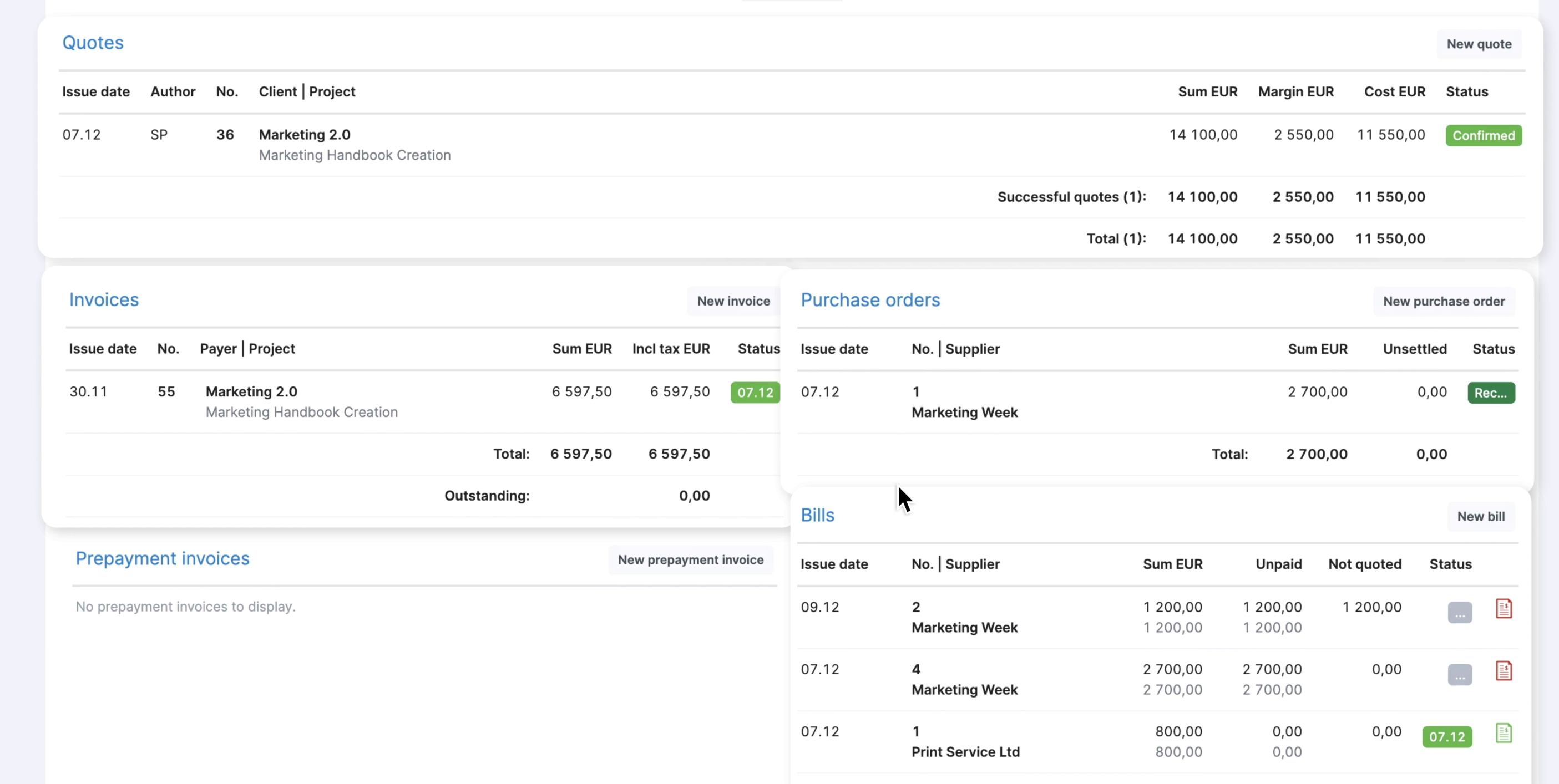Open the red document icon for bill 4
1559x784 pixels.
[1504, 671]
